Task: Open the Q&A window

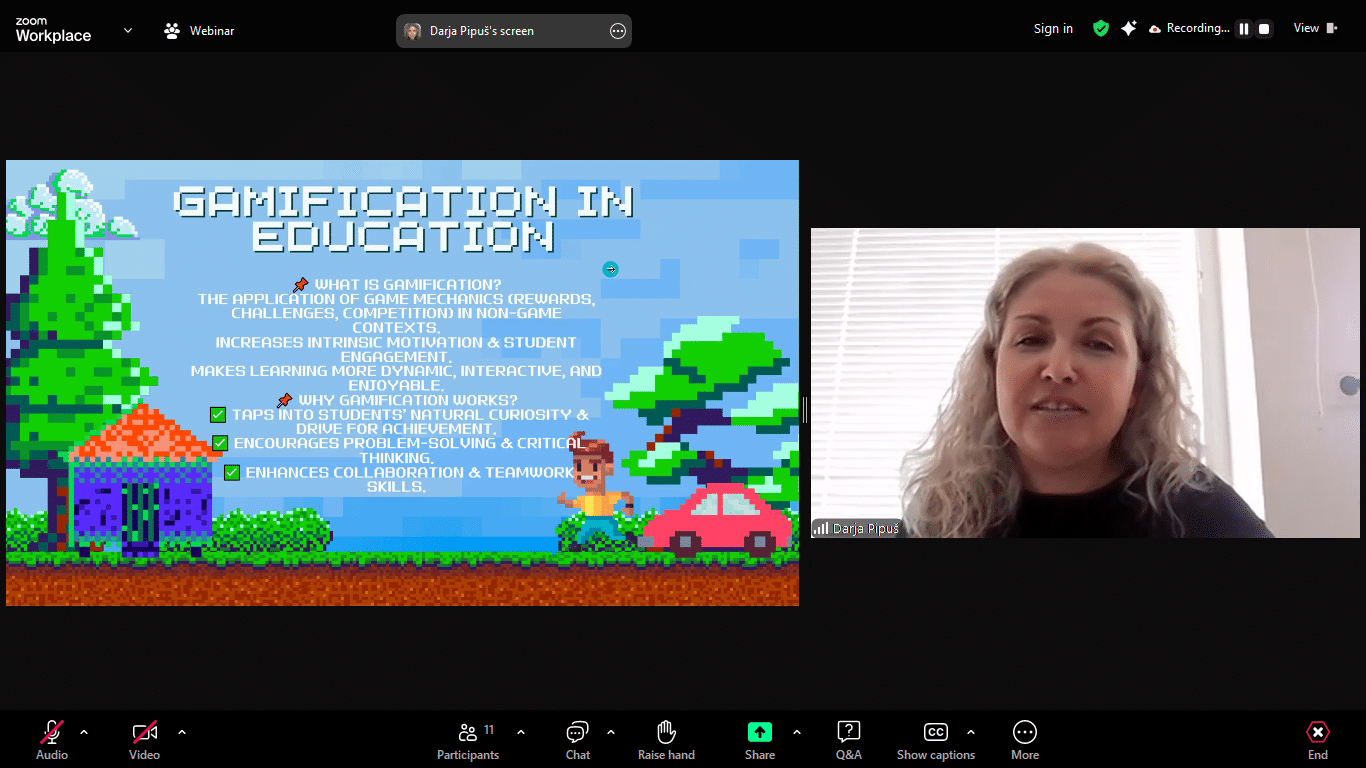Action: point(848,740)
